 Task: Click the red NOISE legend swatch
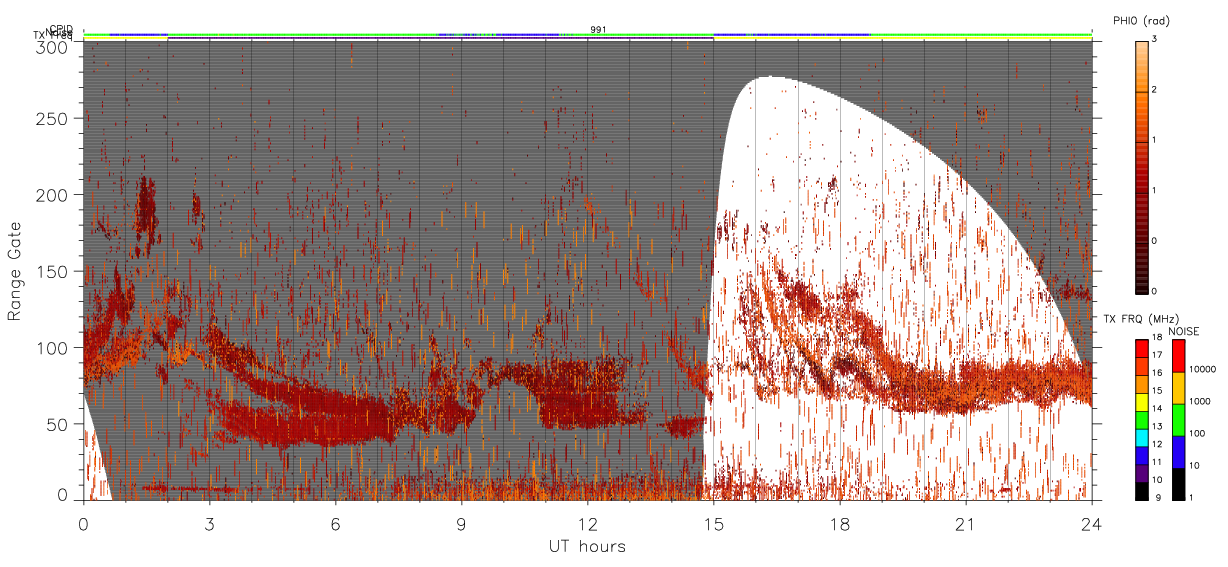click(1178, 356)
